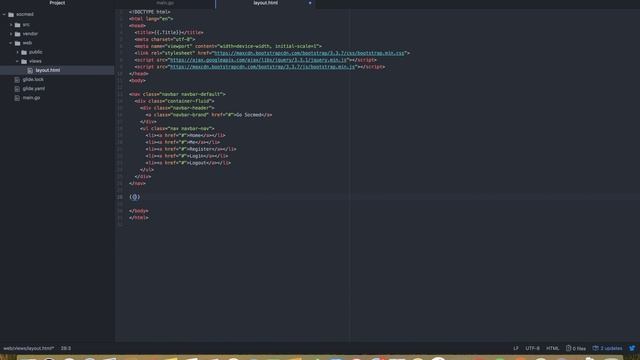
Task: Click the DOCTYPE html line
Action: point(150,12)
